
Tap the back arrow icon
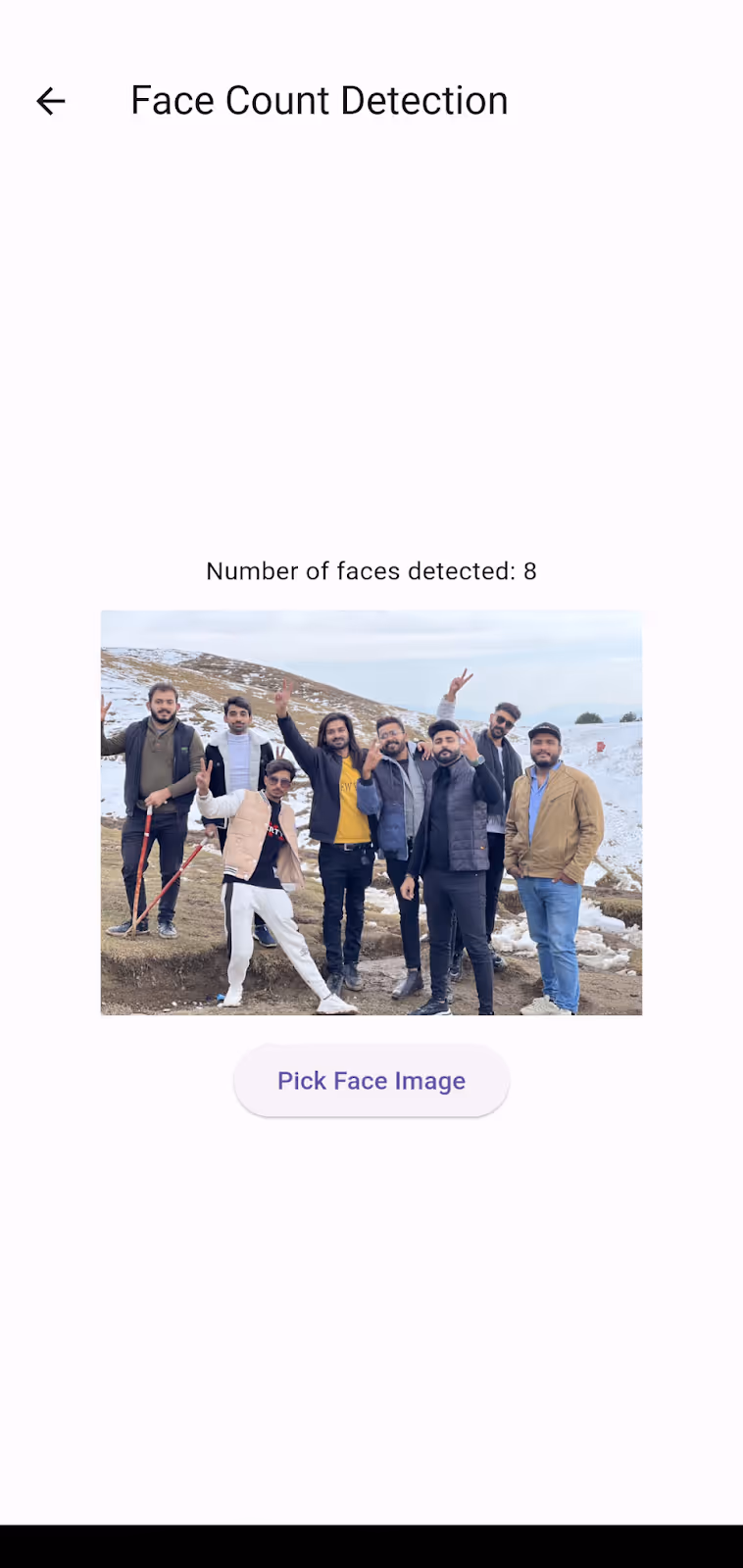(50, 101)
